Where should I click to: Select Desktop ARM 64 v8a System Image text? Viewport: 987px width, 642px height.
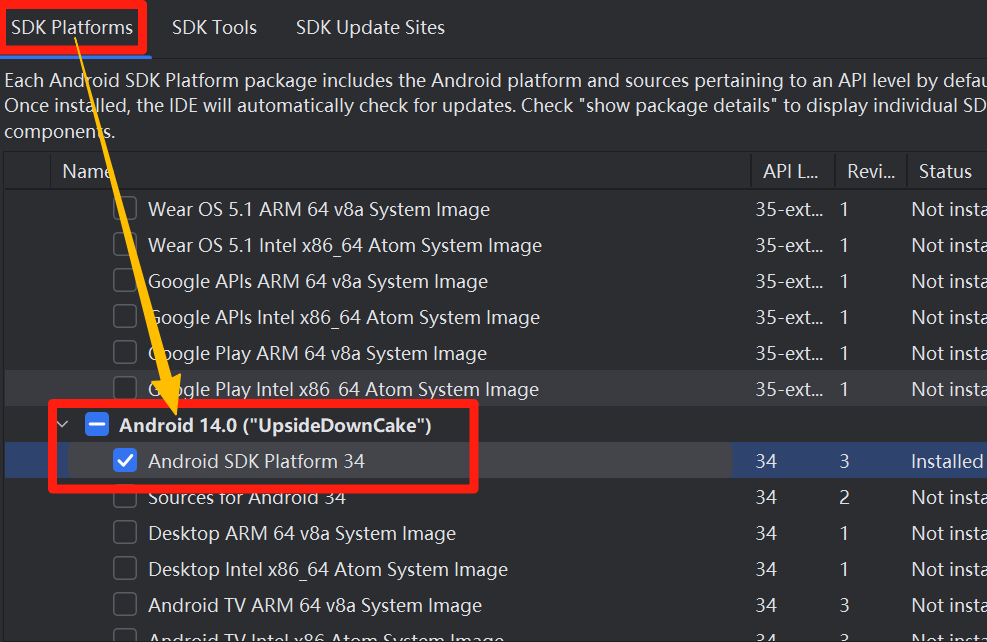(x=302, y=534)
